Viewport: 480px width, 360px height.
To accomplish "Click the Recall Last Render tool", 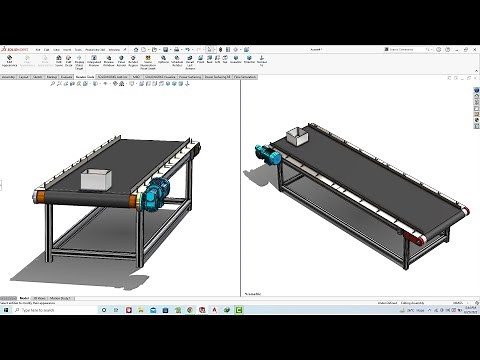I will coord(190,62).
